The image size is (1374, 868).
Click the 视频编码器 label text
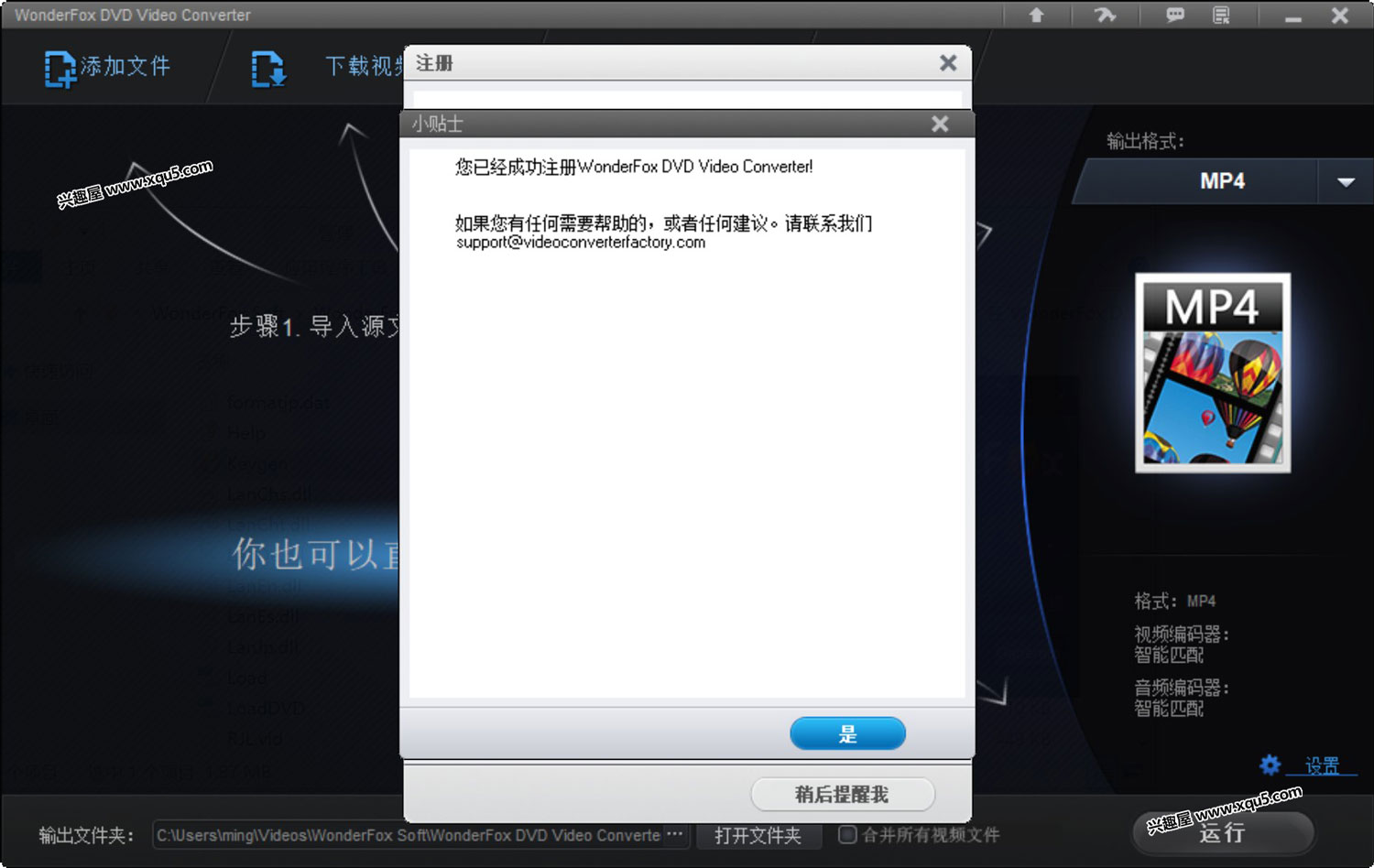(x=1182, y=634)
